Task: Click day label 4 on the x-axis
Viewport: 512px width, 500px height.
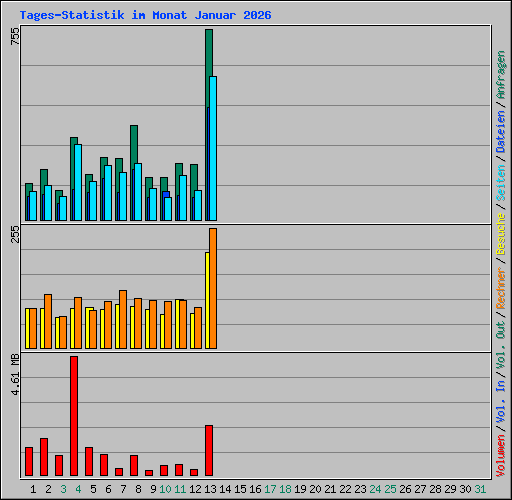Action: 78,489
